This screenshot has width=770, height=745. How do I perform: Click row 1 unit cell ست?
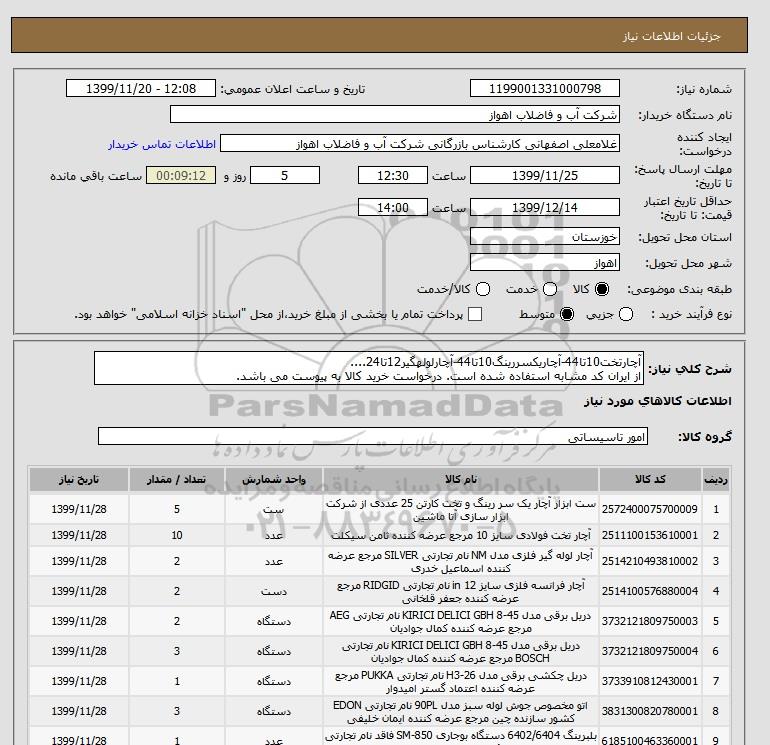274,510
